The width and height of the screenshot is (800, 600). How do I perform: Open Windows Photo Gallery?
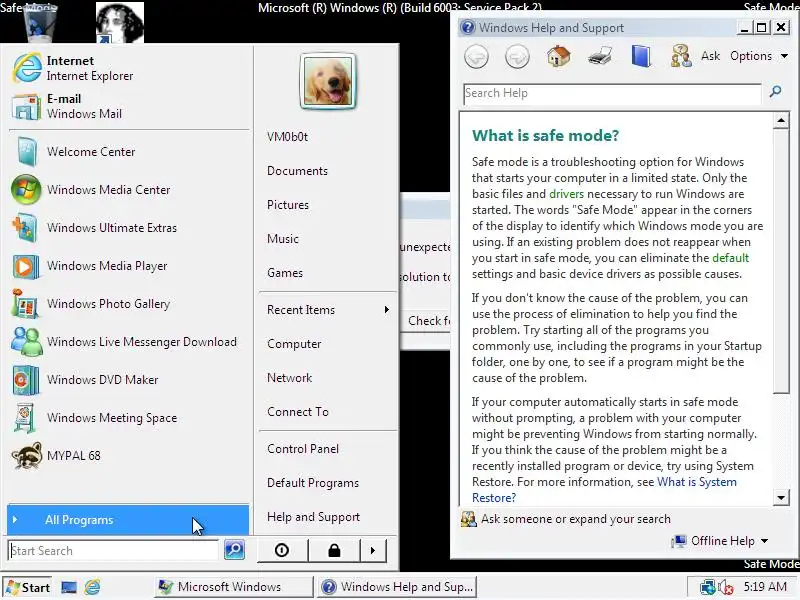pos(128,304)
